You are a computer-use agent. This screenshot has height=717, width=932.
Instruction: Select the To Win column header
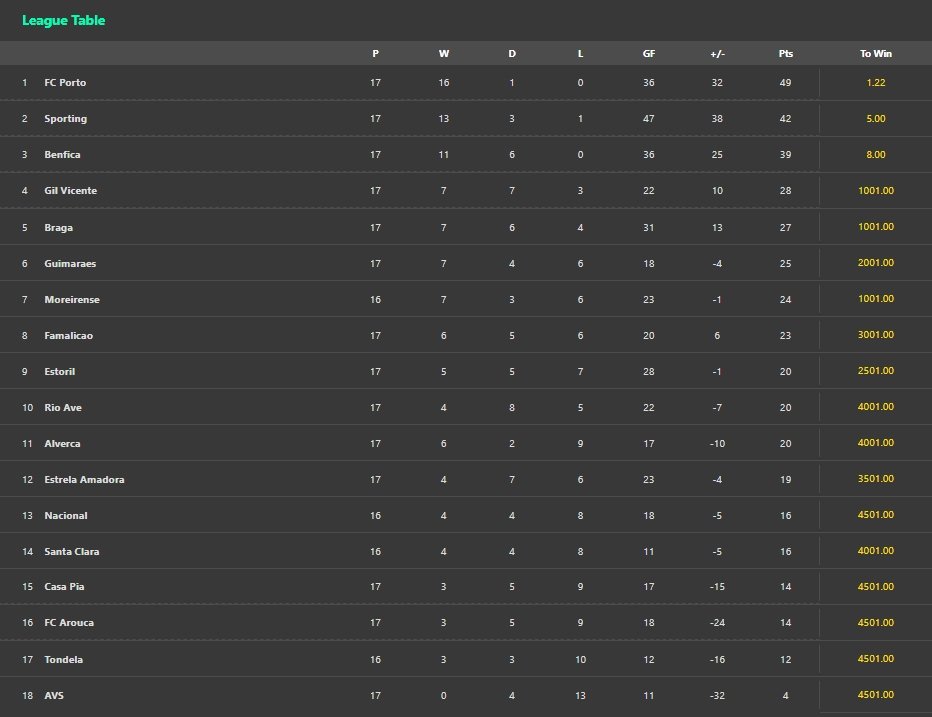[876, 54]
